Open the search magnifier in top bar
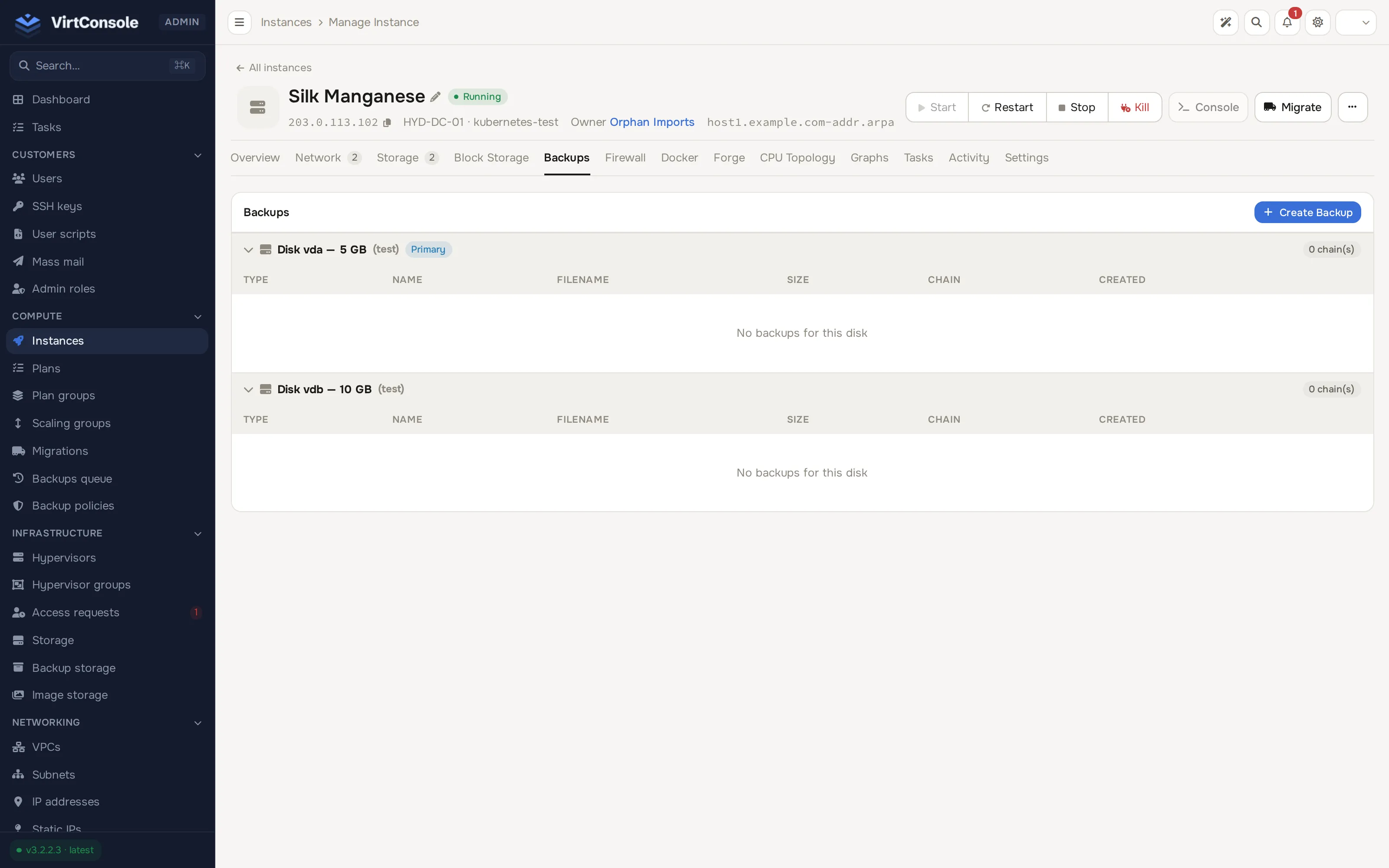 point(1257,23)
